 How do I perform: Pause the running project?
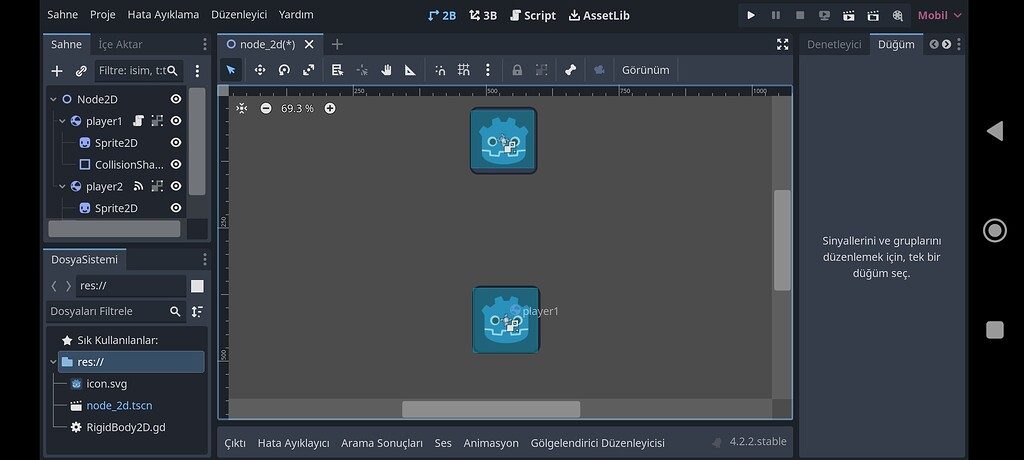(x=776, y=15)
